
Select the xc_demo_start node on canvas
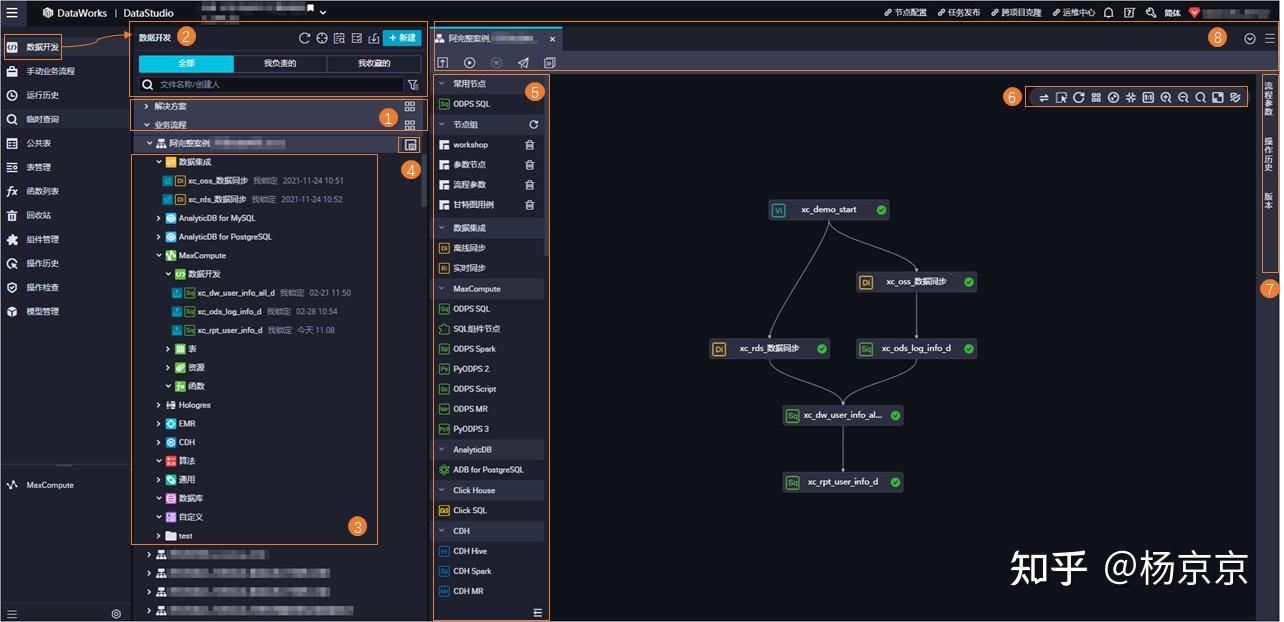[x=829, y=210]
